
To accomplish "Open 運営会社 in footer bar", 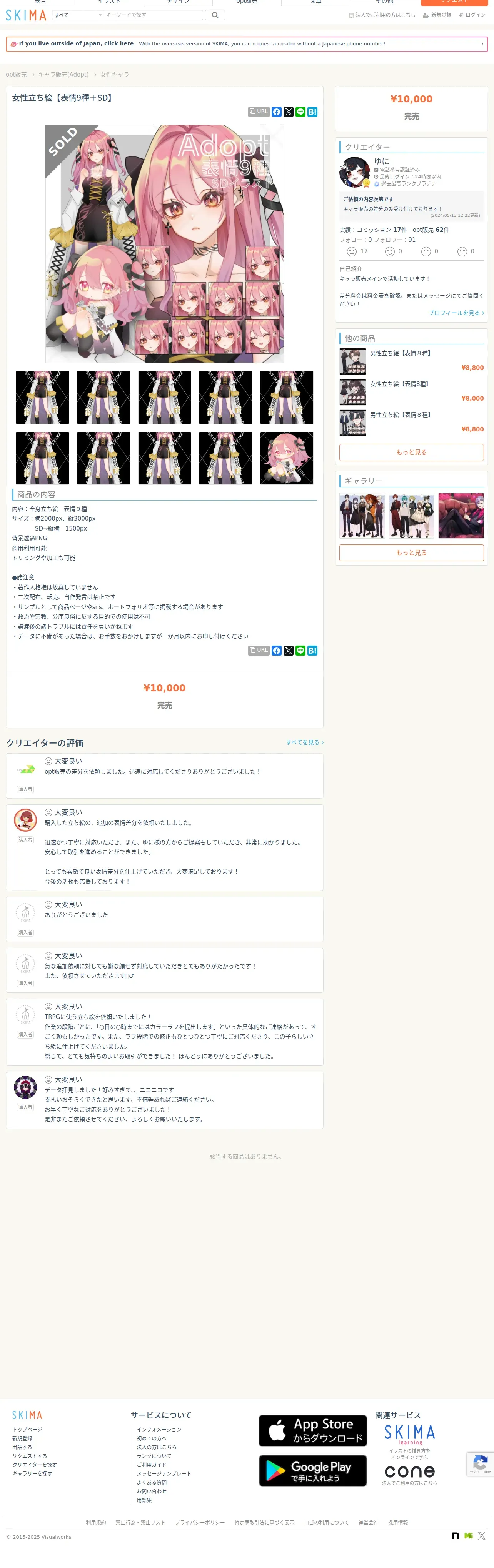I will click(368, 1522).
